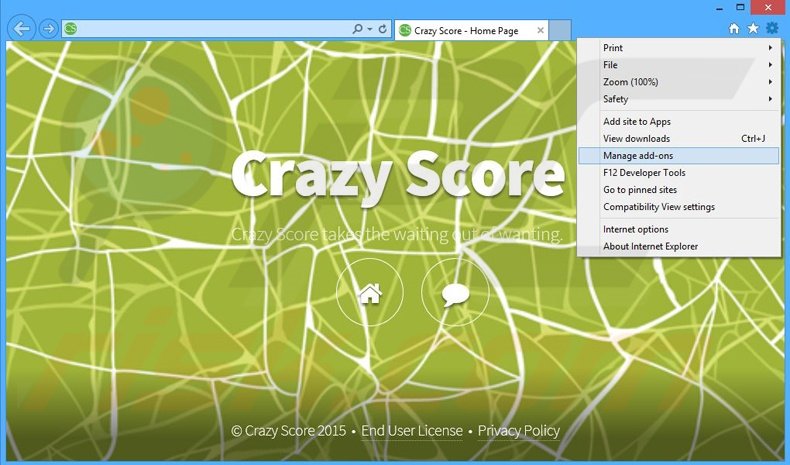Click the circular home icon on page
The height and width of the screenshot is (465, 790).
370,292
